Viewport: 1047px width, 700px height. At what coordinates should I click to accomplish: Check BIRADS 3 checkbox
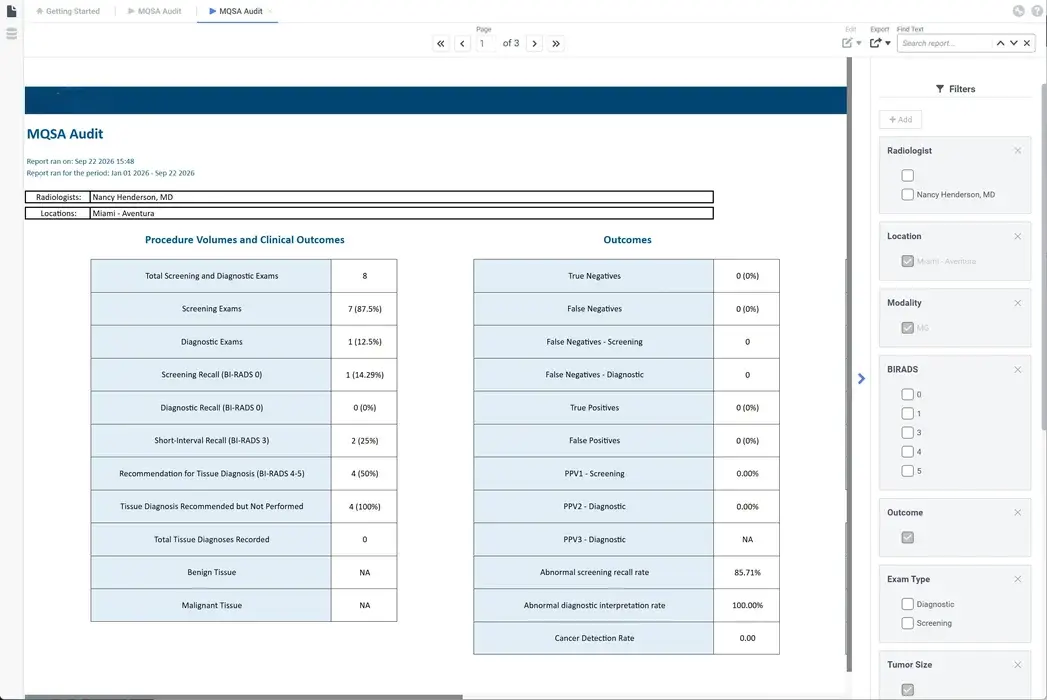coord(907,433)
